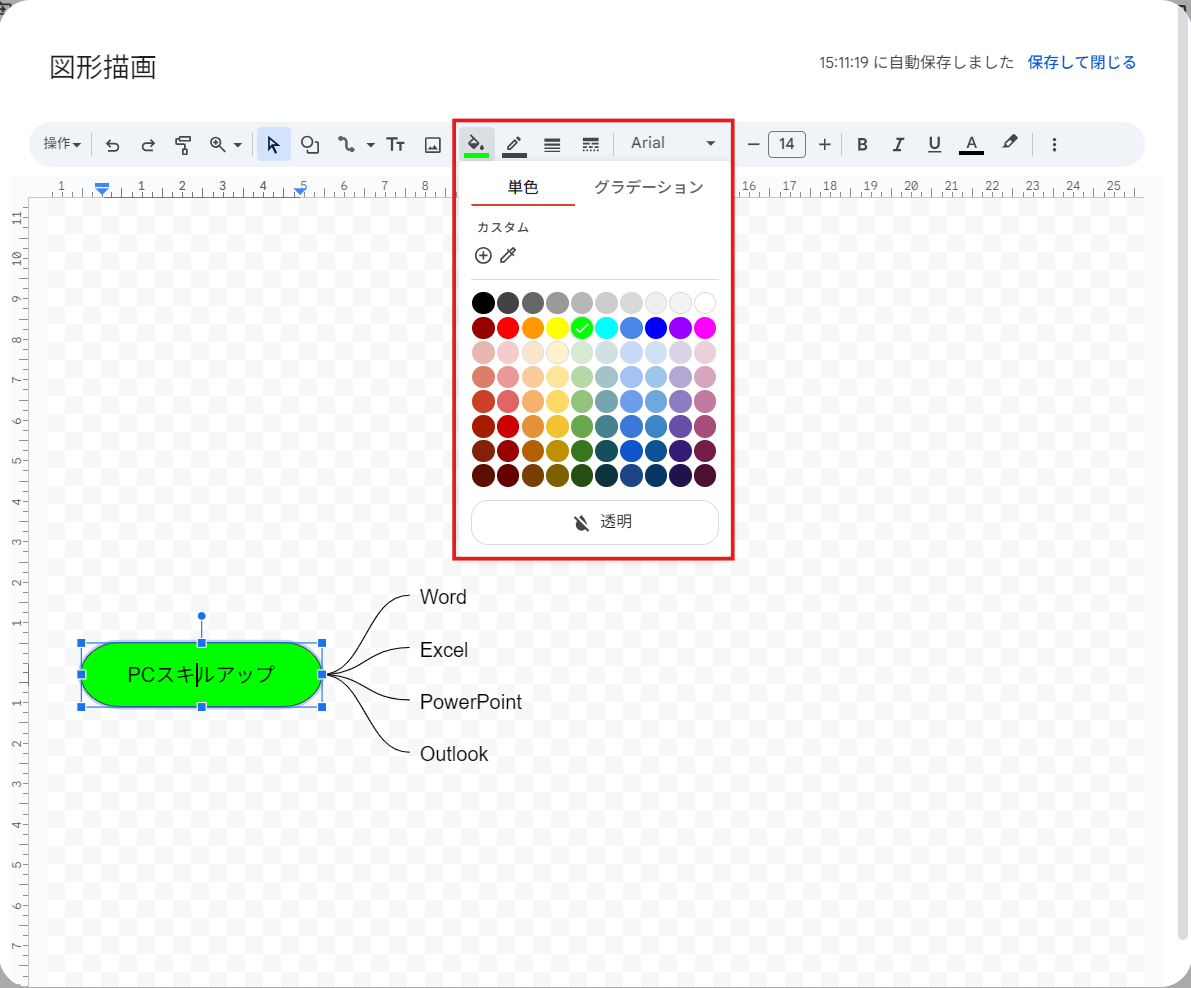Click the green PCスキルアップ shape
The width and height of the screenshot is (1191, 988).
point(201,674)
